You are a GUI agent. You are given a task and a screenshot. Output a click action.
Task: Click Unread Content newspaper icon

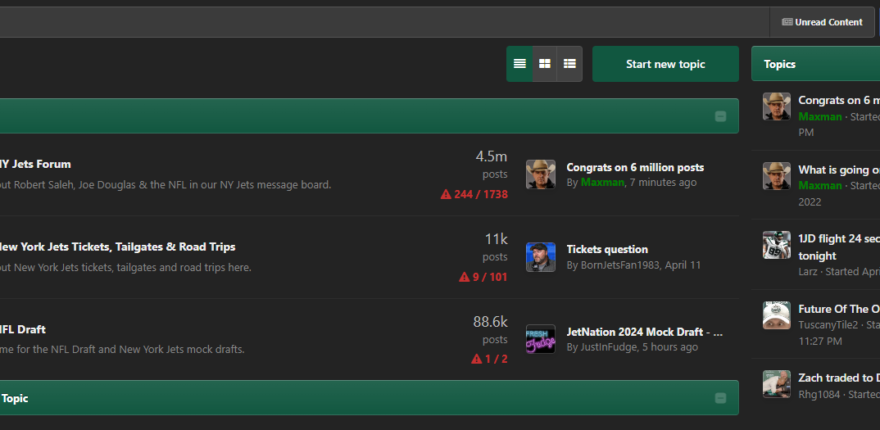[787, 22]
